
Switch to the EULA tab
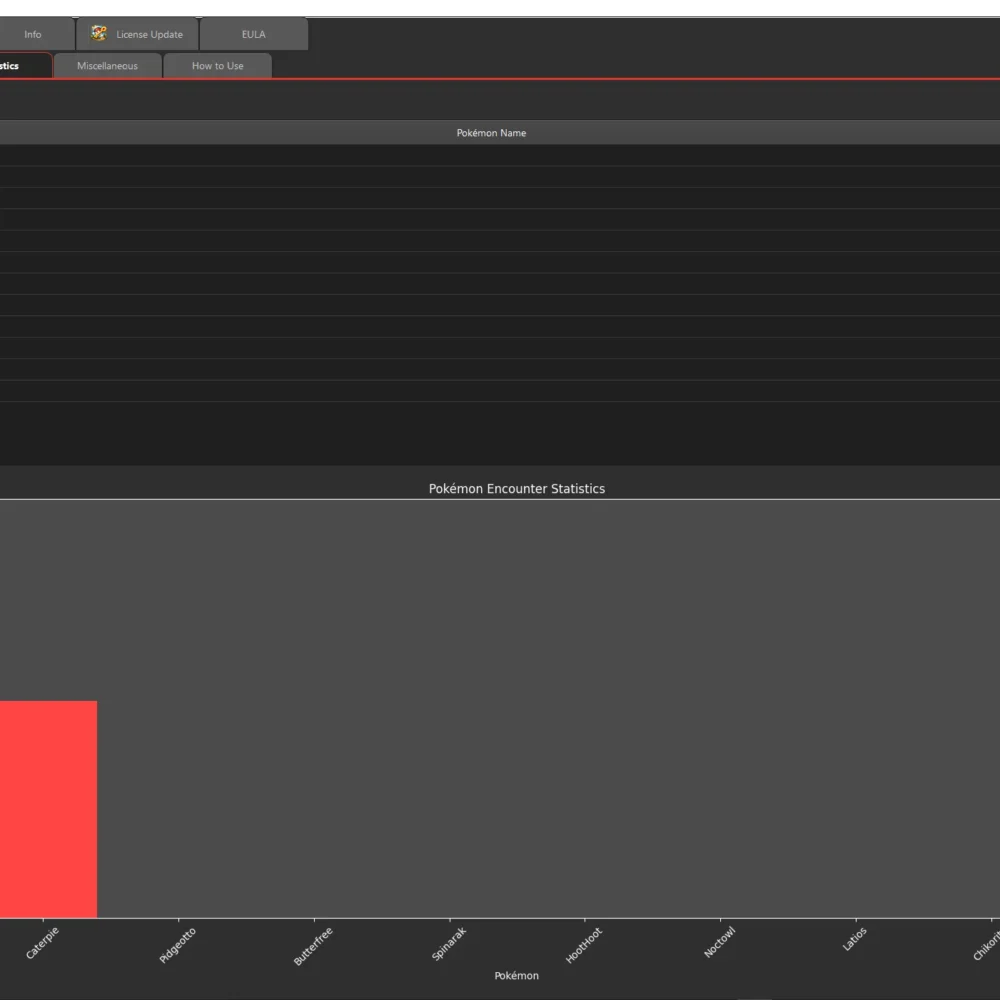[x=254, y=34]
